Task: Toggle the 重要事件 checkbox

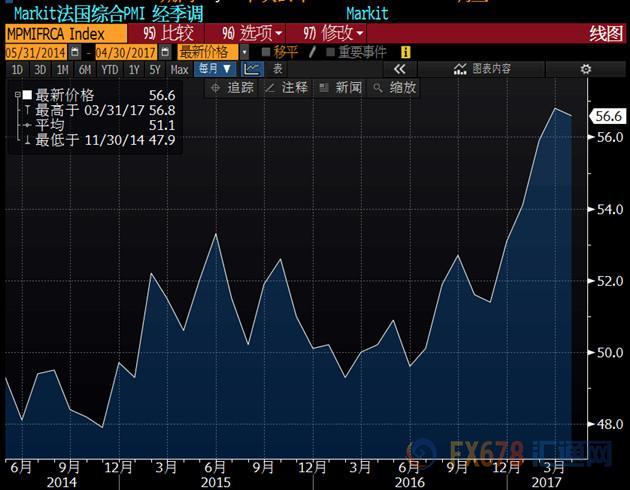Action: (x=330, y=52)
